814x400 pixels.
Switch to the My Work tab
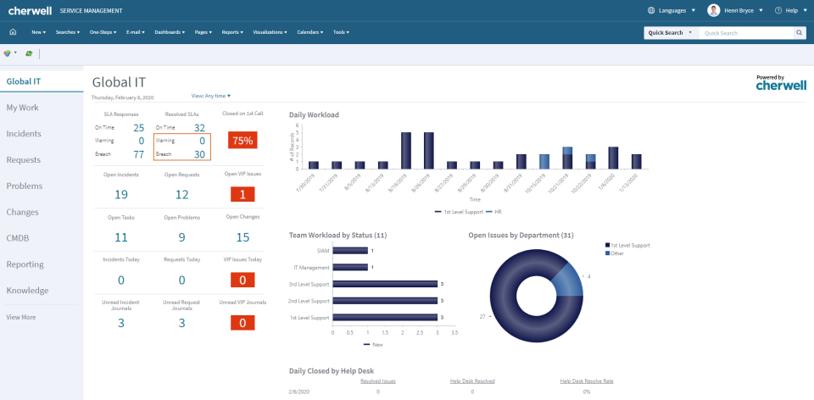tap(22, 108)
